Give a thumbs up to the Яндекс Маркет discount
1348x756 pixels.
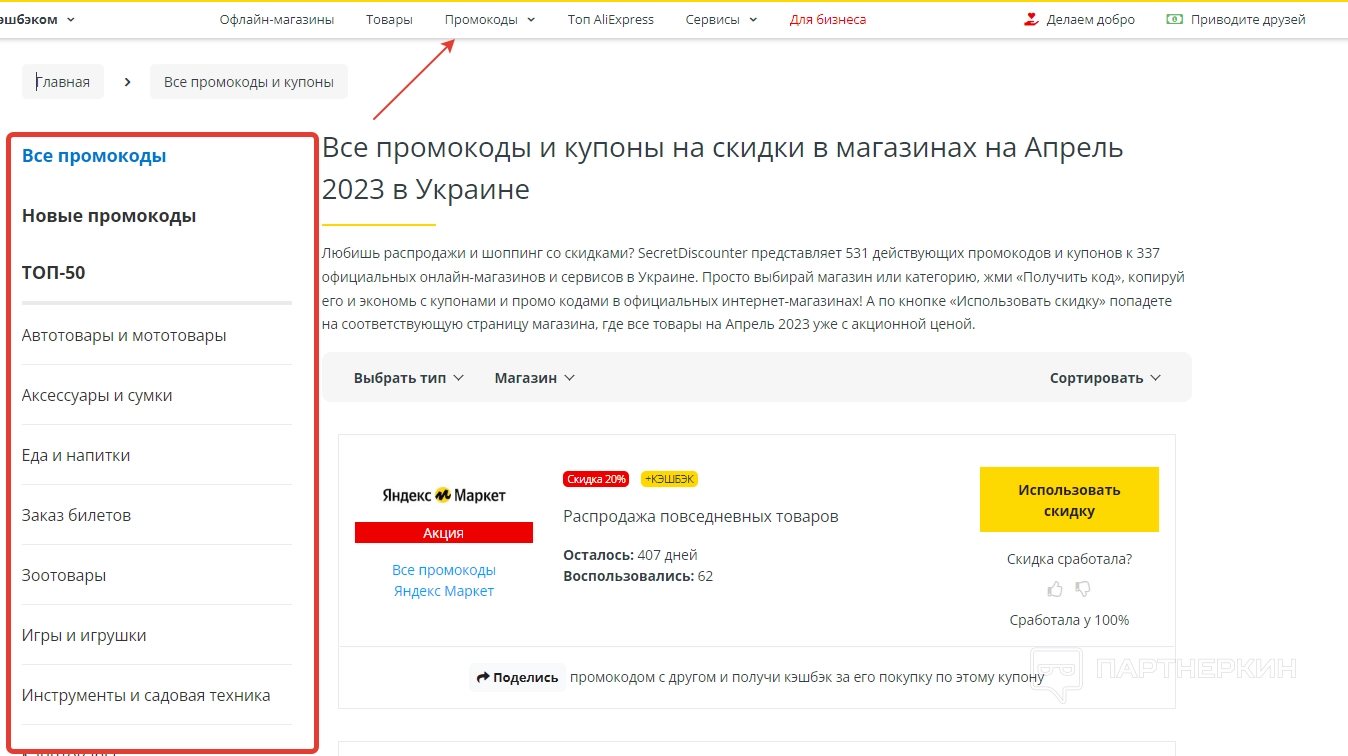click(1055, 589)
